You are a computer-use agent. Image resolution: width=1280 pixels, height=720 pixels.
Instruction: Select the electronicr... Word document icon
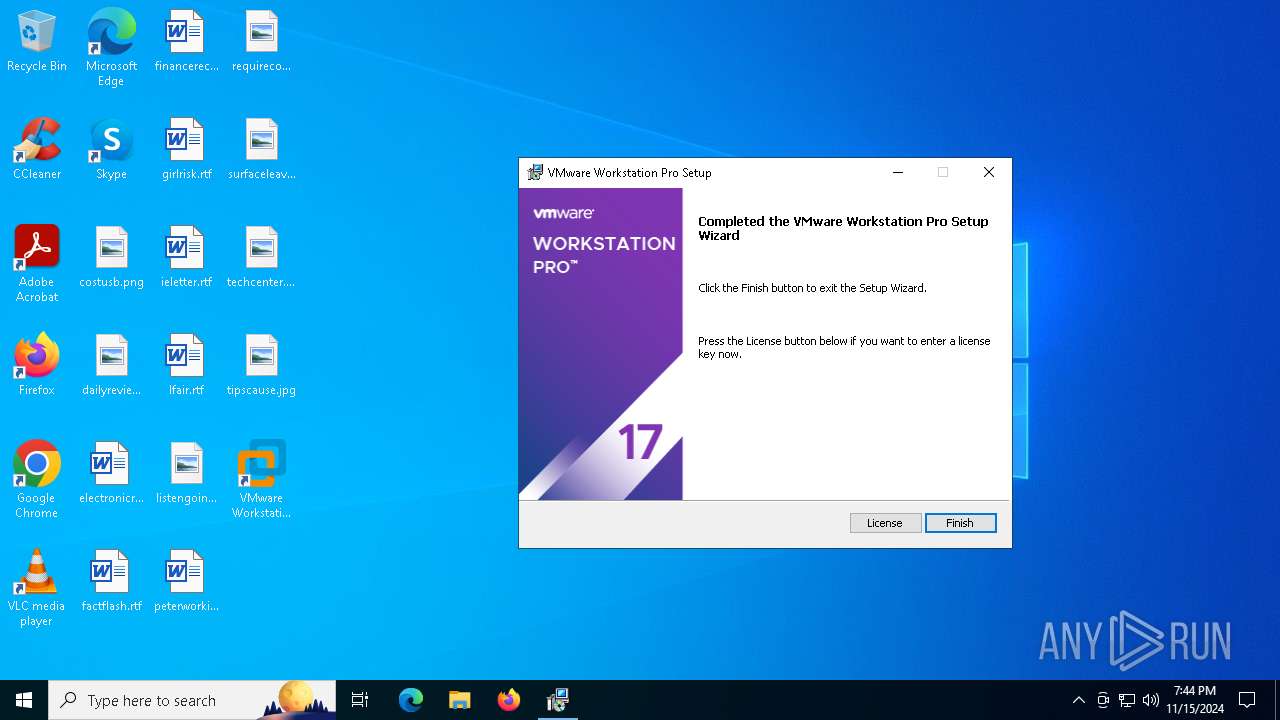pyautogui.click(x=111, y=474)
